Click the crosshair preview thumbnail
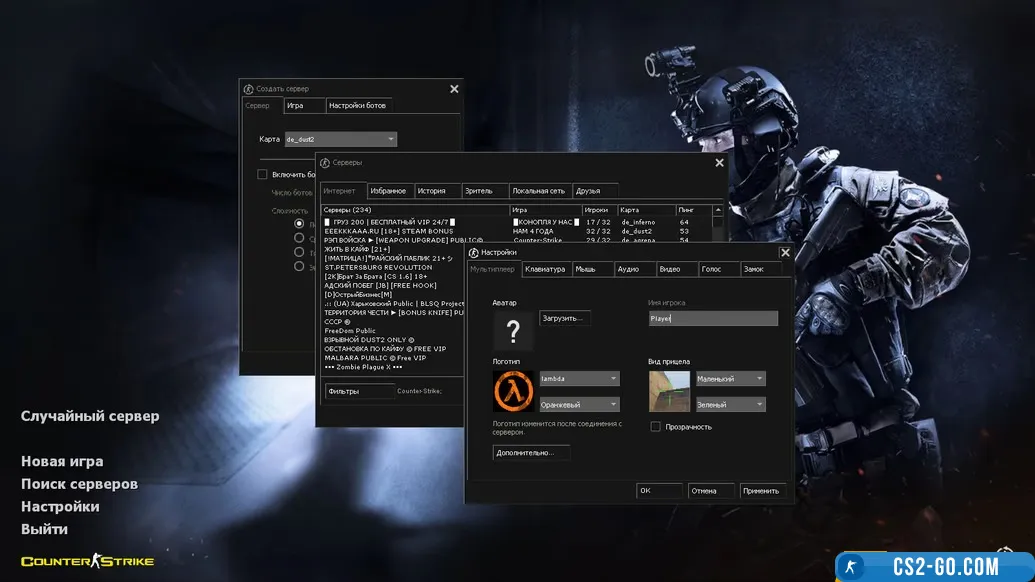 click(x=669, y=391)
